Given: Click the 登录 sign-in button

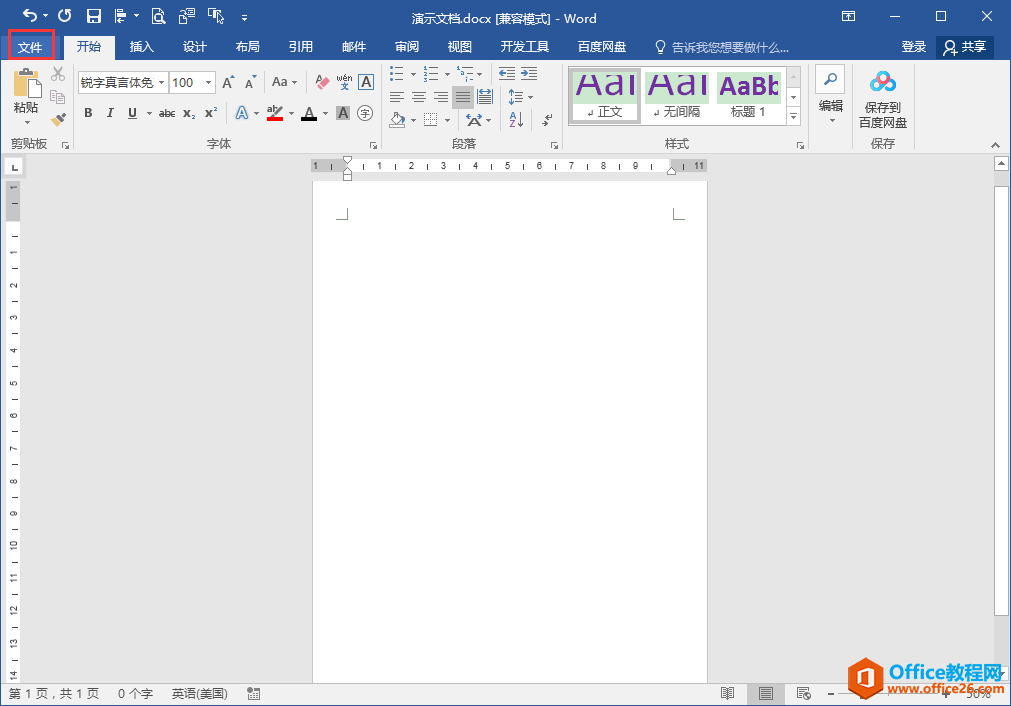Looking at the screenshot, I should tap(913, 47).
